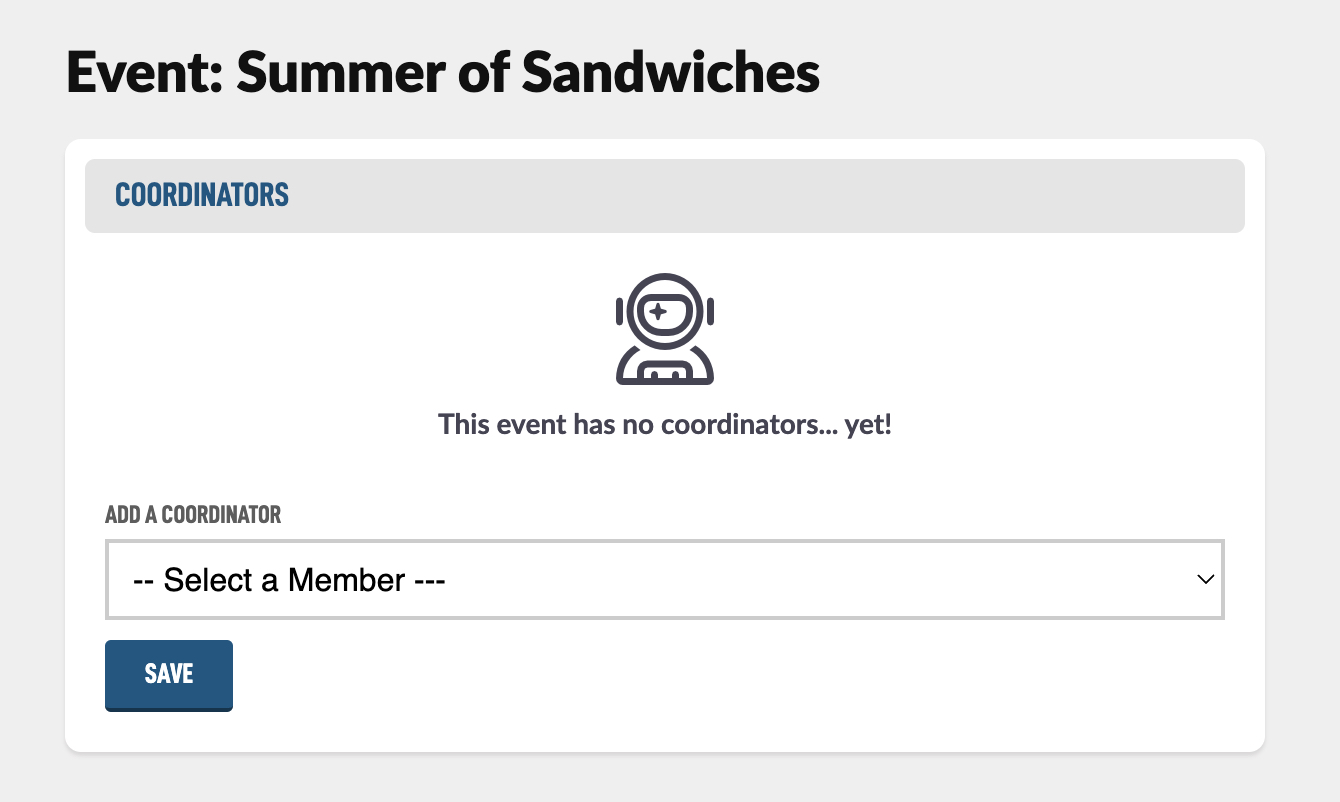This screenshot has height=802, width=1340.
Task: Click the gray Coordinators header bar
Action: tap(664, 196)
